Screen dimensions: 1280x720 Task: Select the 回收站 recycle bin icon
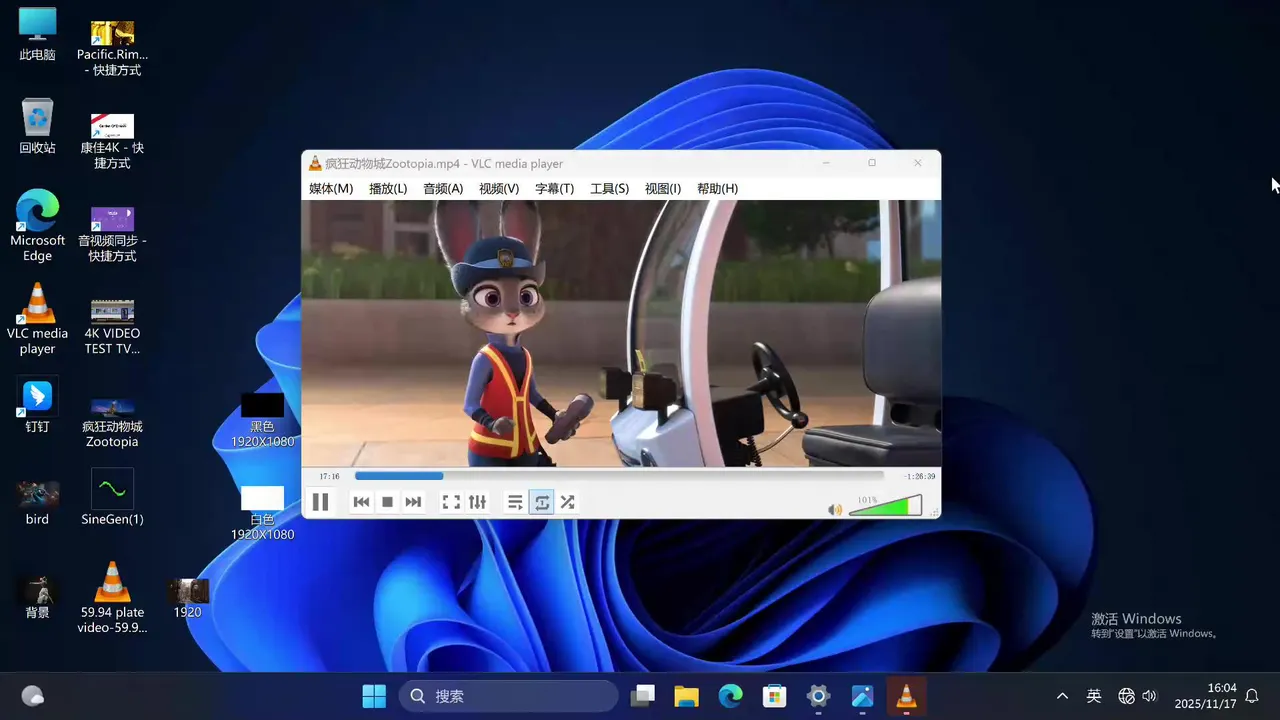point(37,126)
